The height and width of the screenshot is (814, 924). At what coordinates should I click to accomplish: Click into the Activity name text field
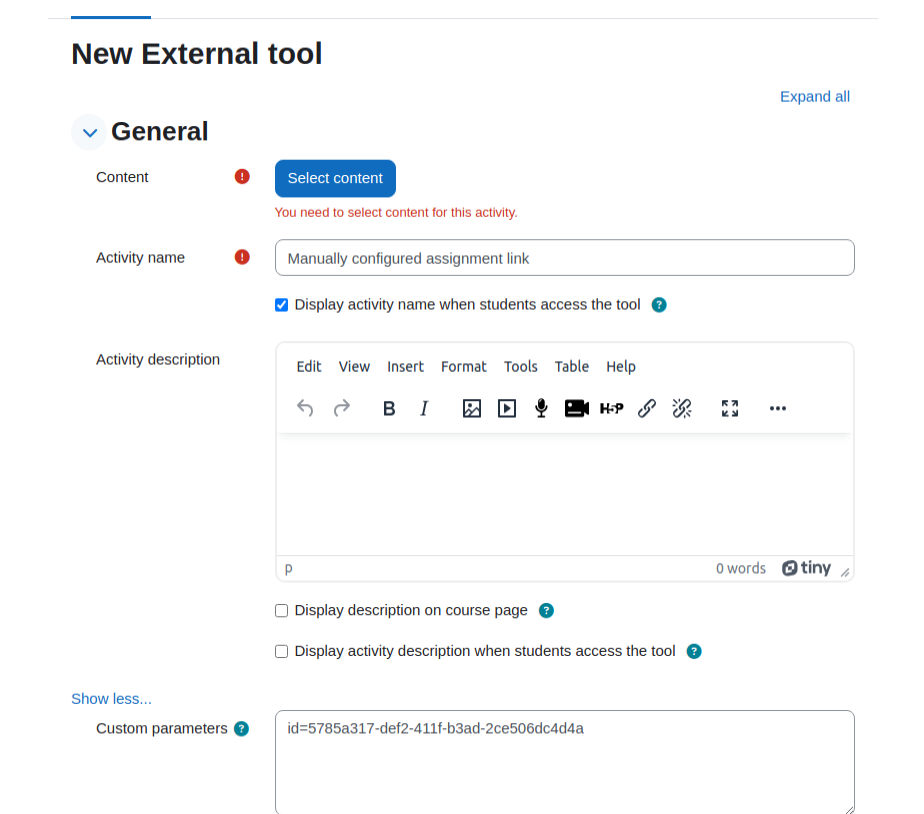pyautogui.click(x=565, y=258)
